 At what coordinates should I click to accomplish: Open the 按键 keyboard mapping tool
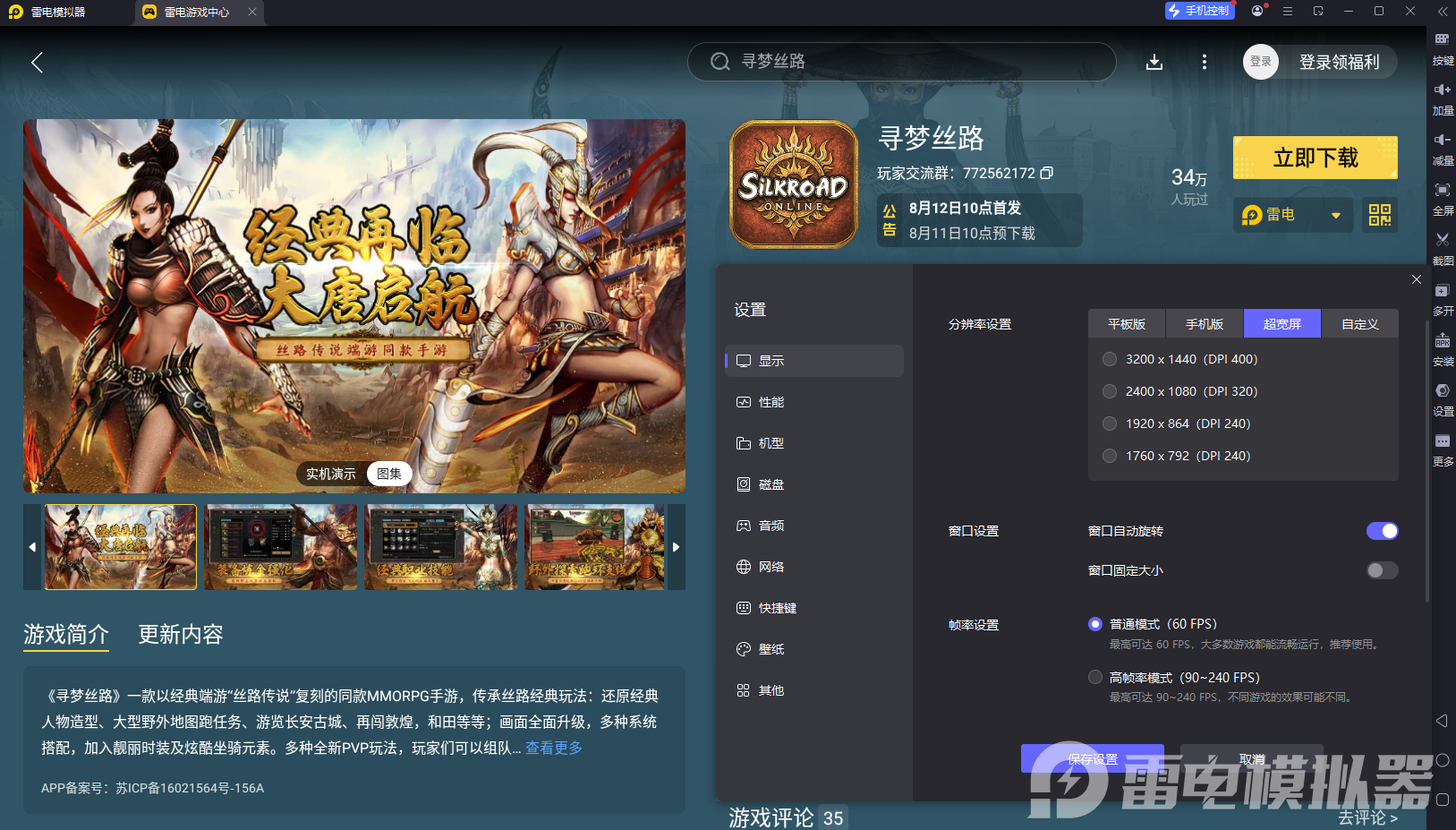point(1443,47)
